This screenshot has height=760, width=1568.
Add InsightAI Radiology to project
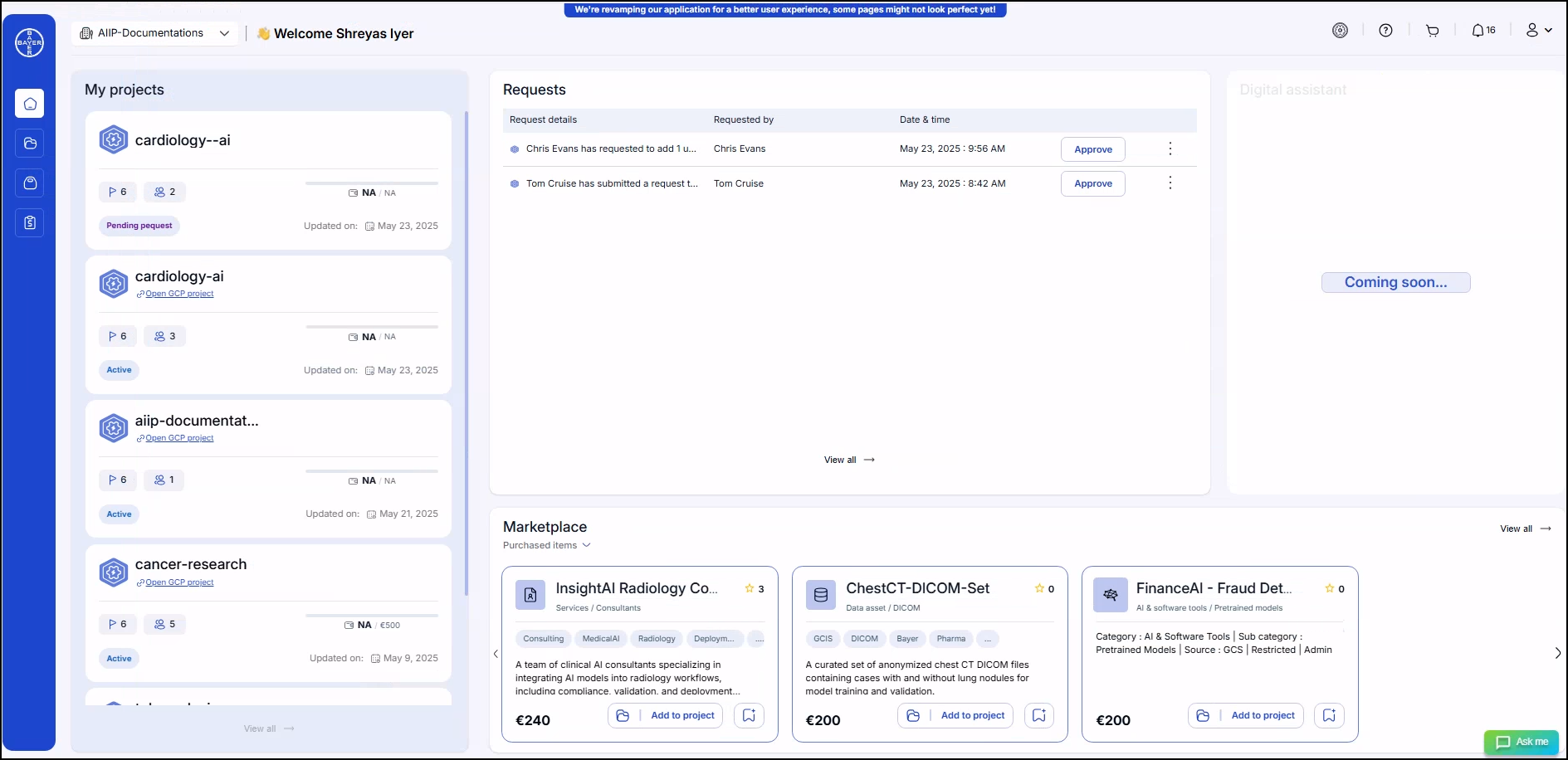[666, 715]
